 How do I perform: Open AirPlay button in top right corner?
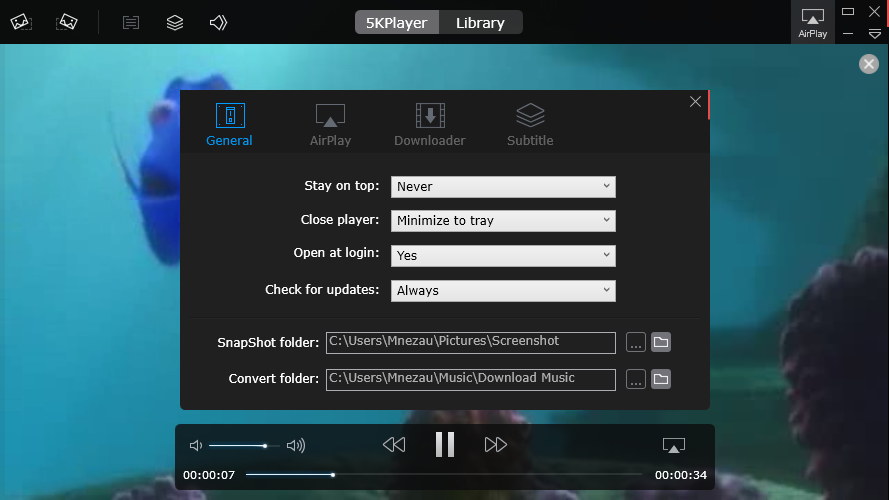812,22
